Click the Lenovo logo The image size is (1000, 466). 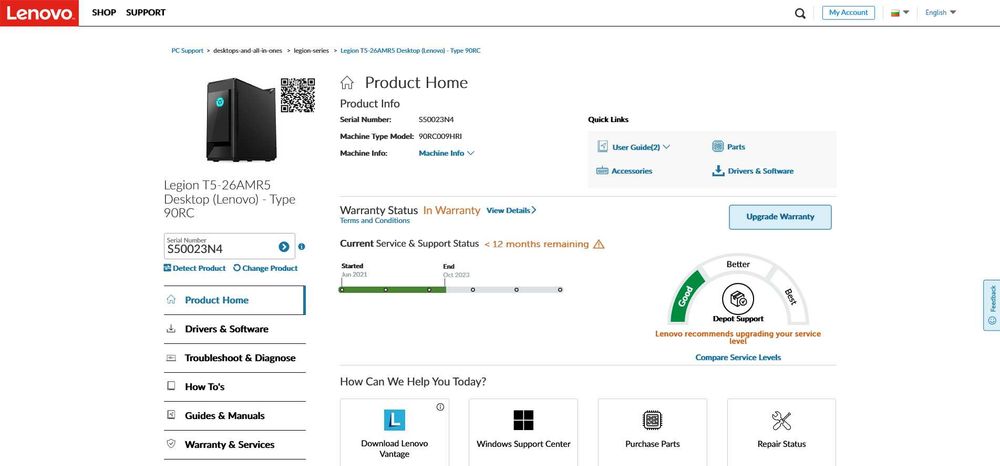tap(38, 13)
